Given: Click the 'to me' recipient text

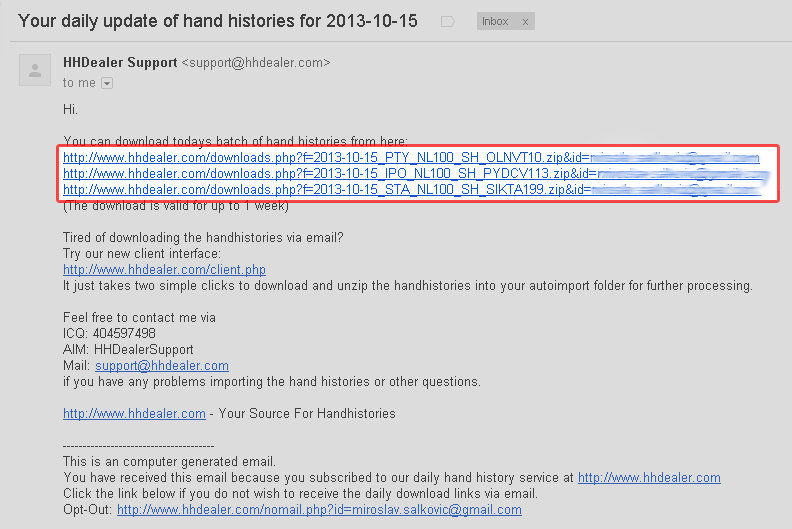Looking at the screenshot, I should (x=79, y=83).
